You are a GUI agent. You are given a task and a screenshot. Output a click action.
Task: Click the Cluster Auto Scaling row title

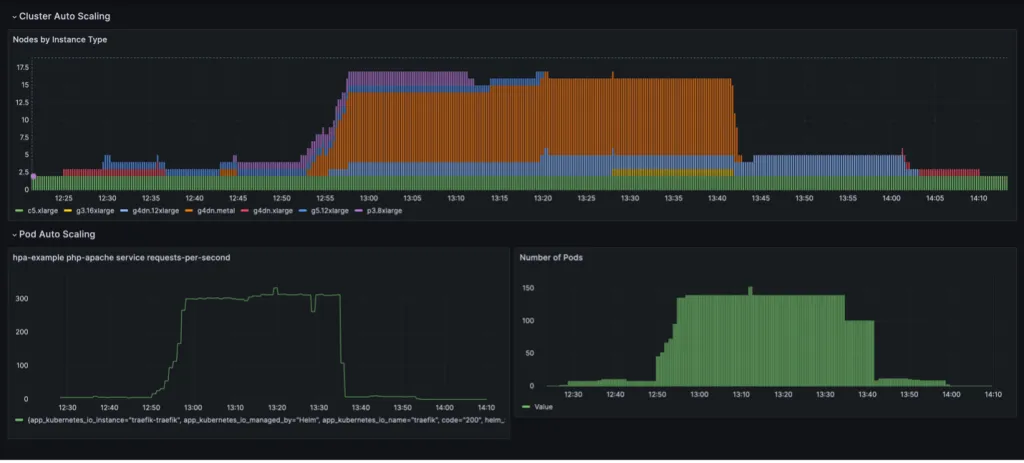pos(65,17)
